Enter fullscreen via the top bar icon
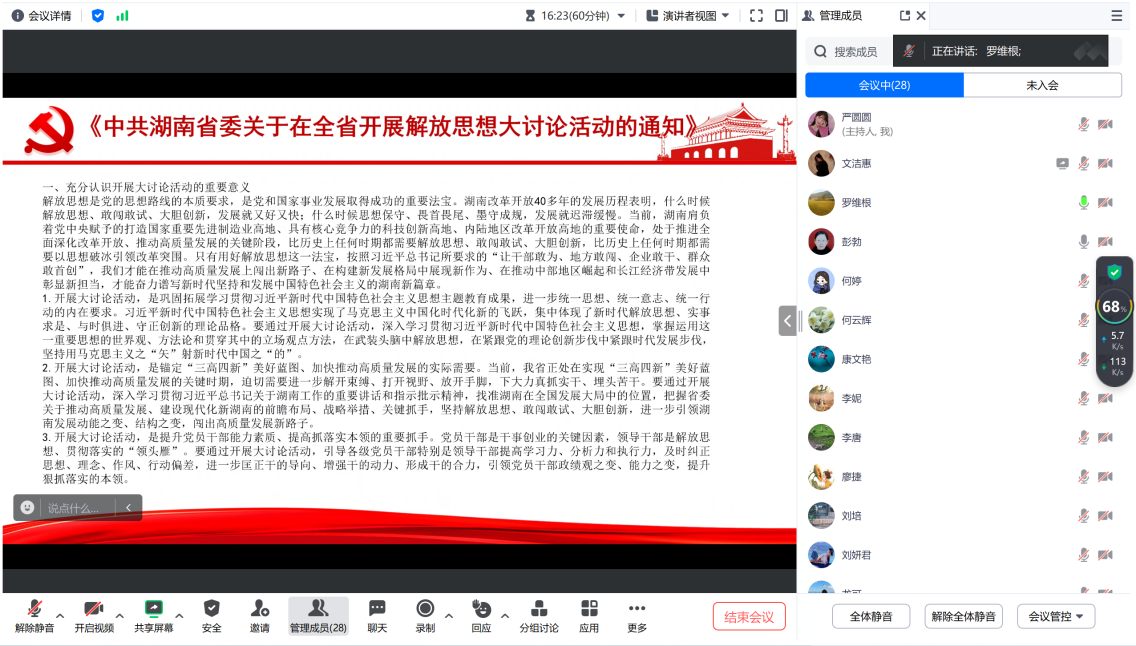The height and width of the screenshot is (646, 1136). 756,16
